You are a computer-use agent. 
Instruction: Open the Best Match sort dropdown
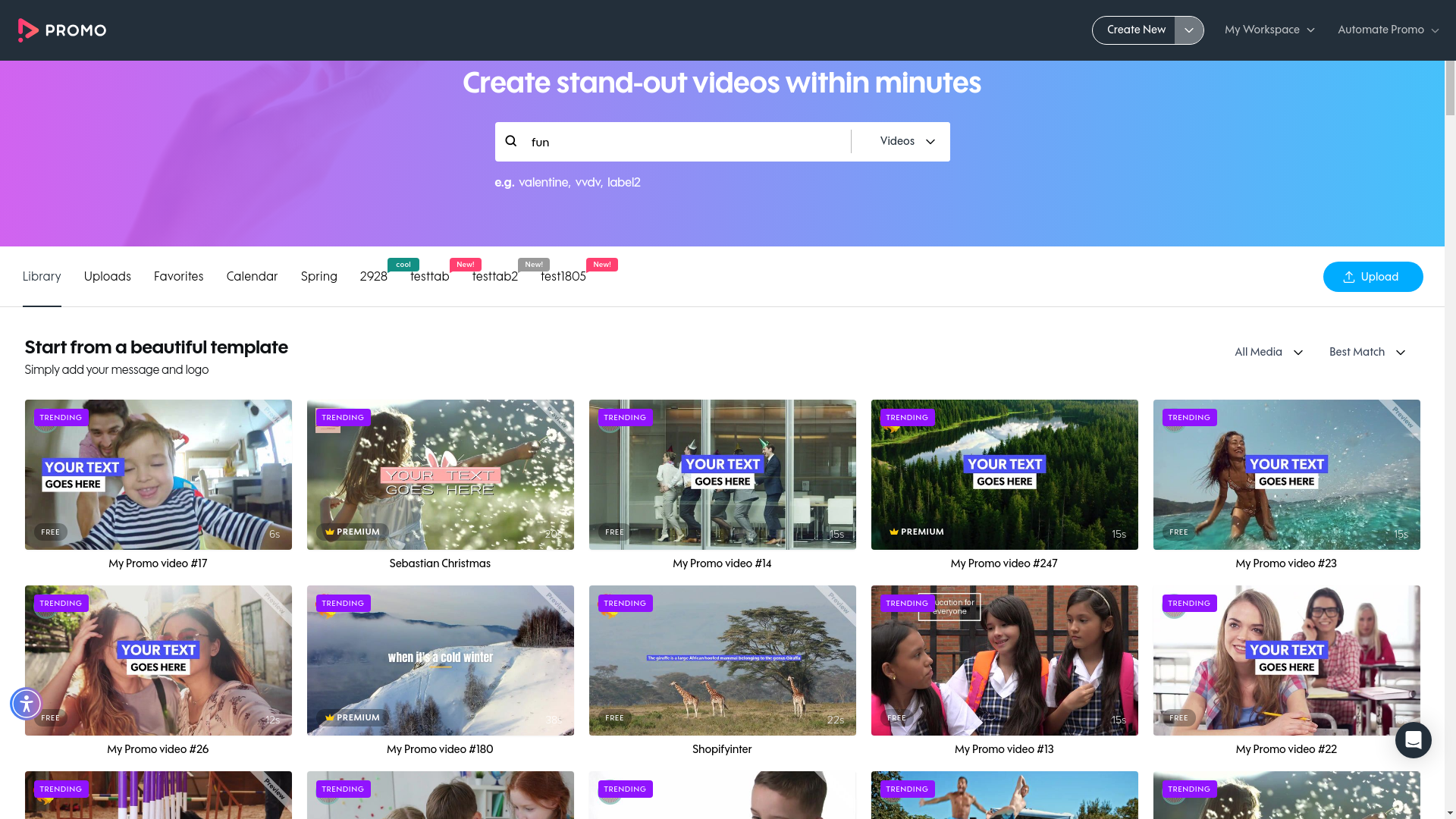[1367, 352]
